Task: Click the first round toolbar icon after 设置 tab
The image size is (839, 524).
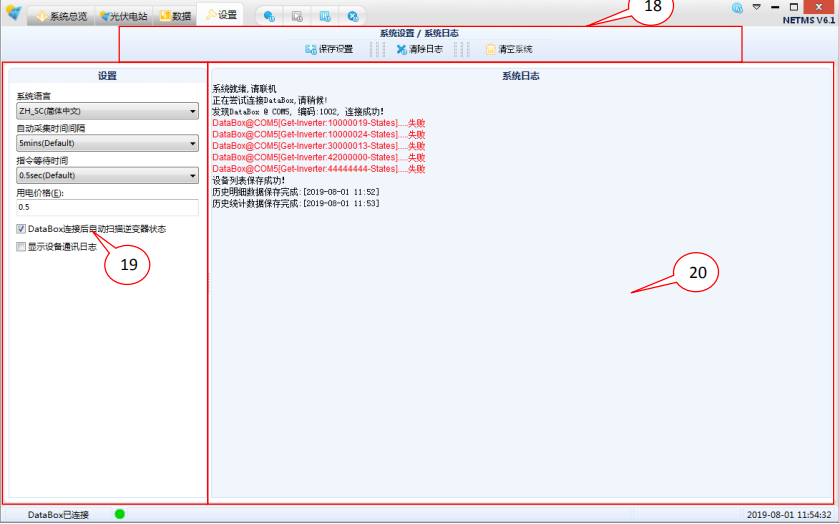Action: (269, 16)
